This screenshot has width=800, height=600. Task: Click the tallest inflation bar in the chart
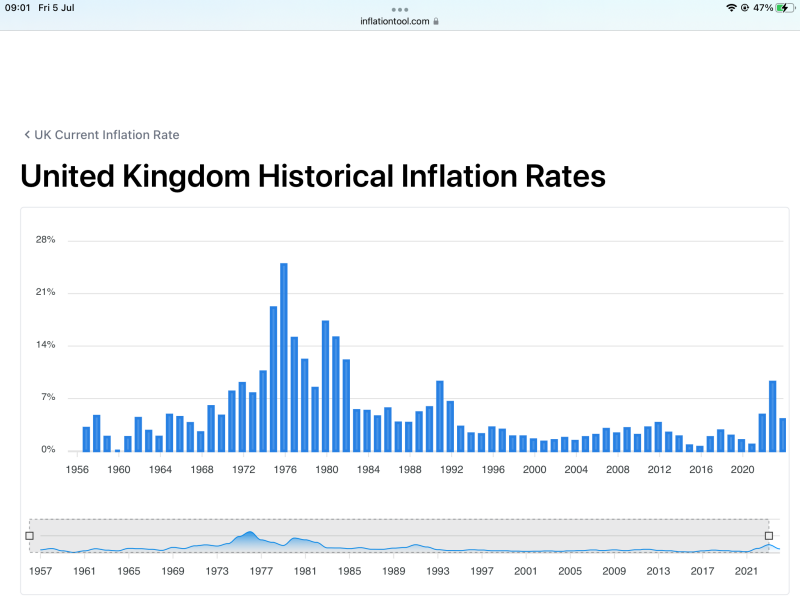284,356
